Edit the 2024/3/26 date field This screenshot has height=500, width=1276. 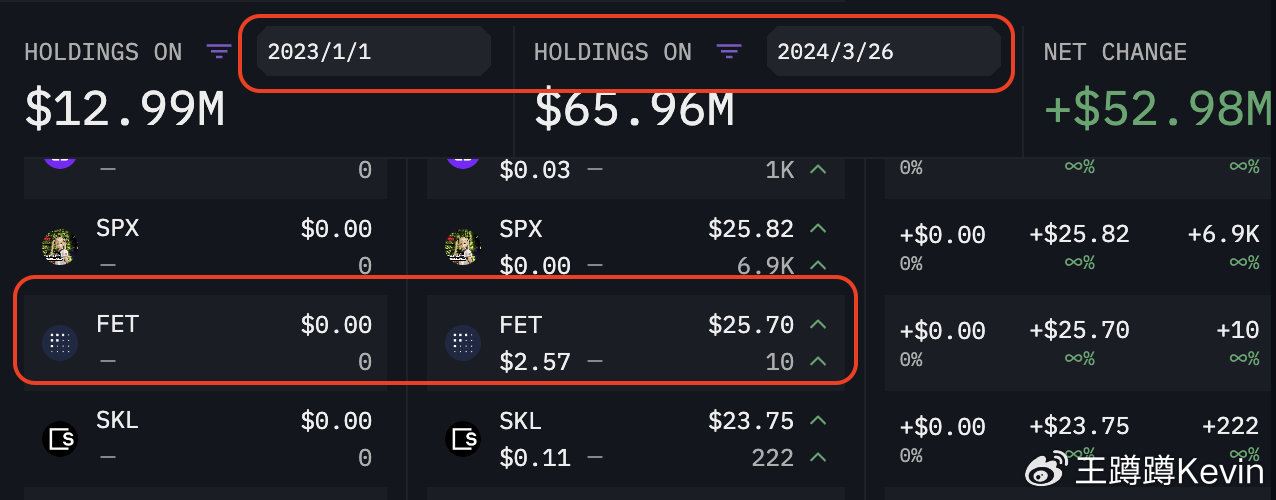click(x=884, y=52)
